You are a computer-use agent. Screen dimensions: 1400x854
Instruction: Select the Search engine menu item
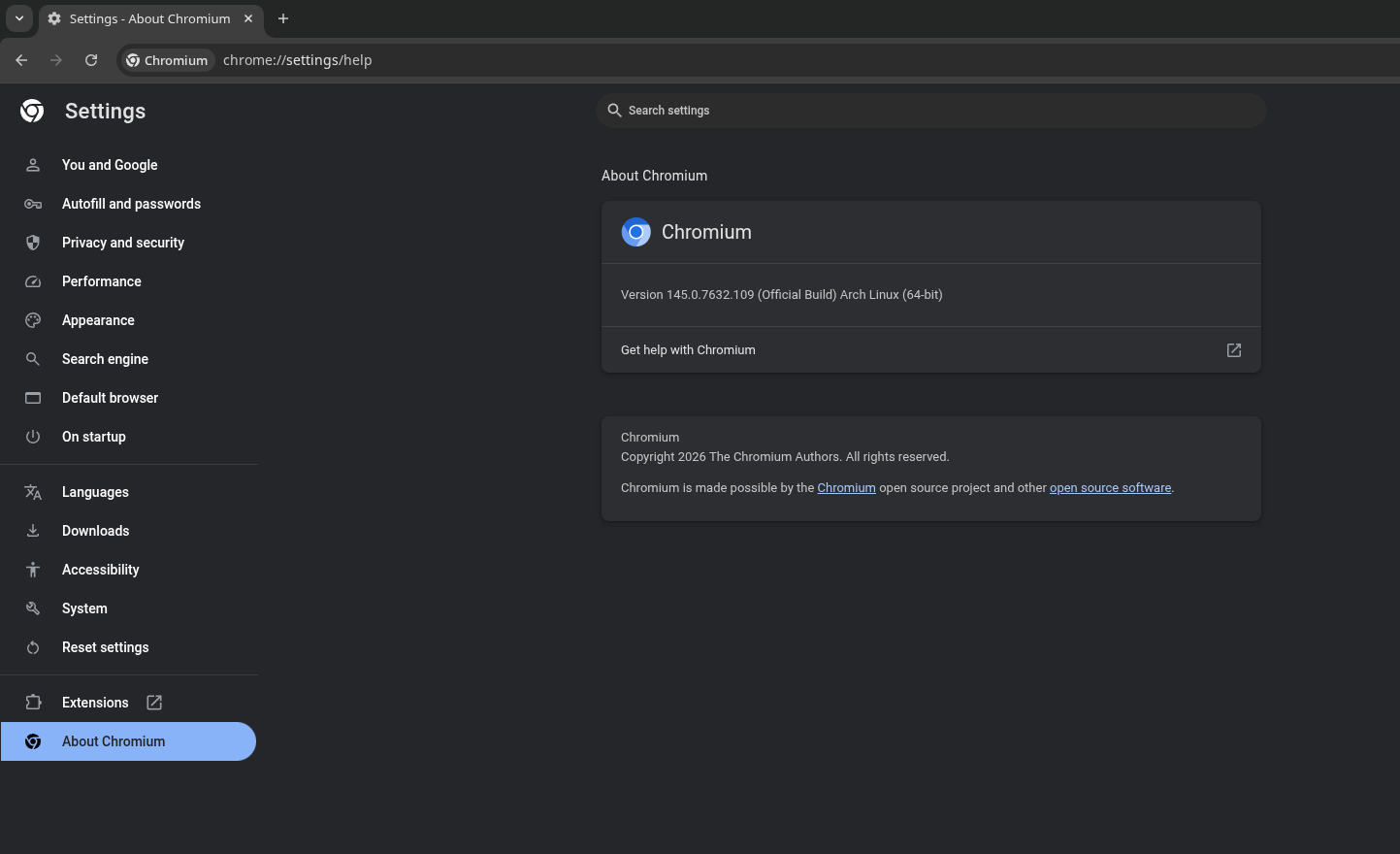pos(105,359)
